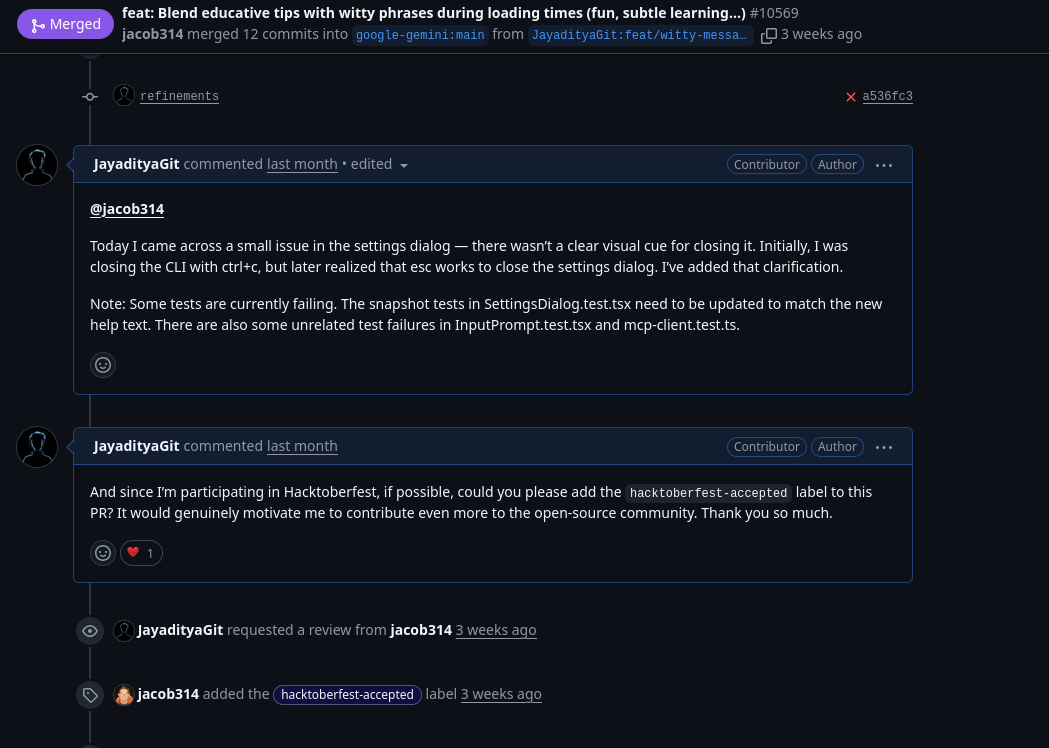Image resolution: width=1049 pixels, height=748 pixels.
Task: Copy the head branch name icon
Action: coord(769,35)
